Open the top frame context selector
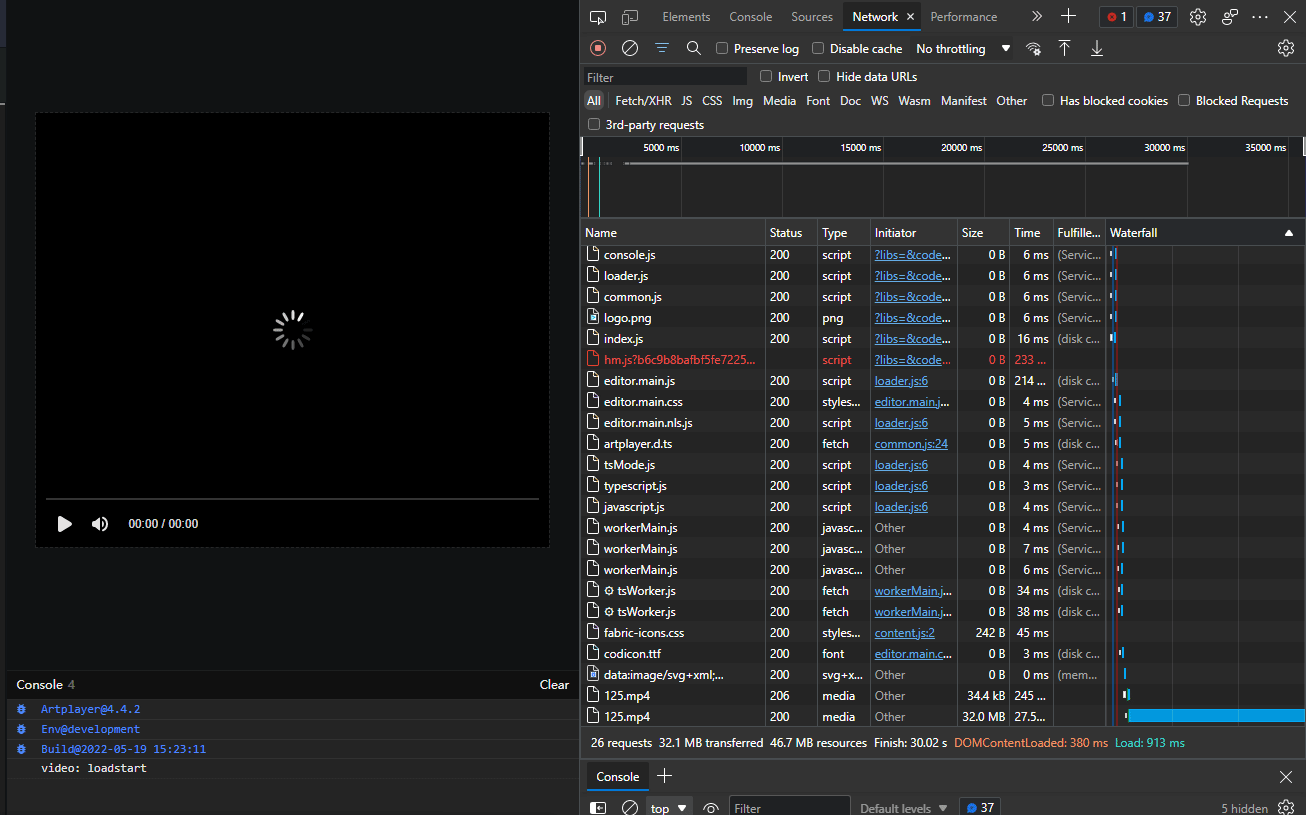 665,807
